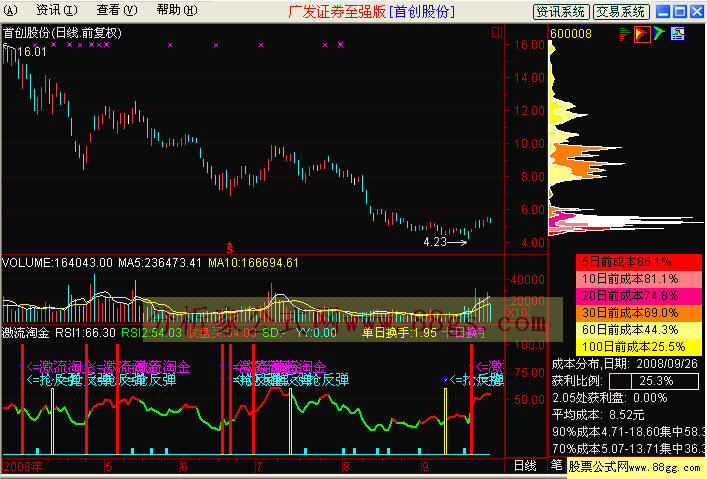Click the small red square chart window icon
Image resolution: width=707 pixels, height=479 pixels.
[x=497, y=32]
